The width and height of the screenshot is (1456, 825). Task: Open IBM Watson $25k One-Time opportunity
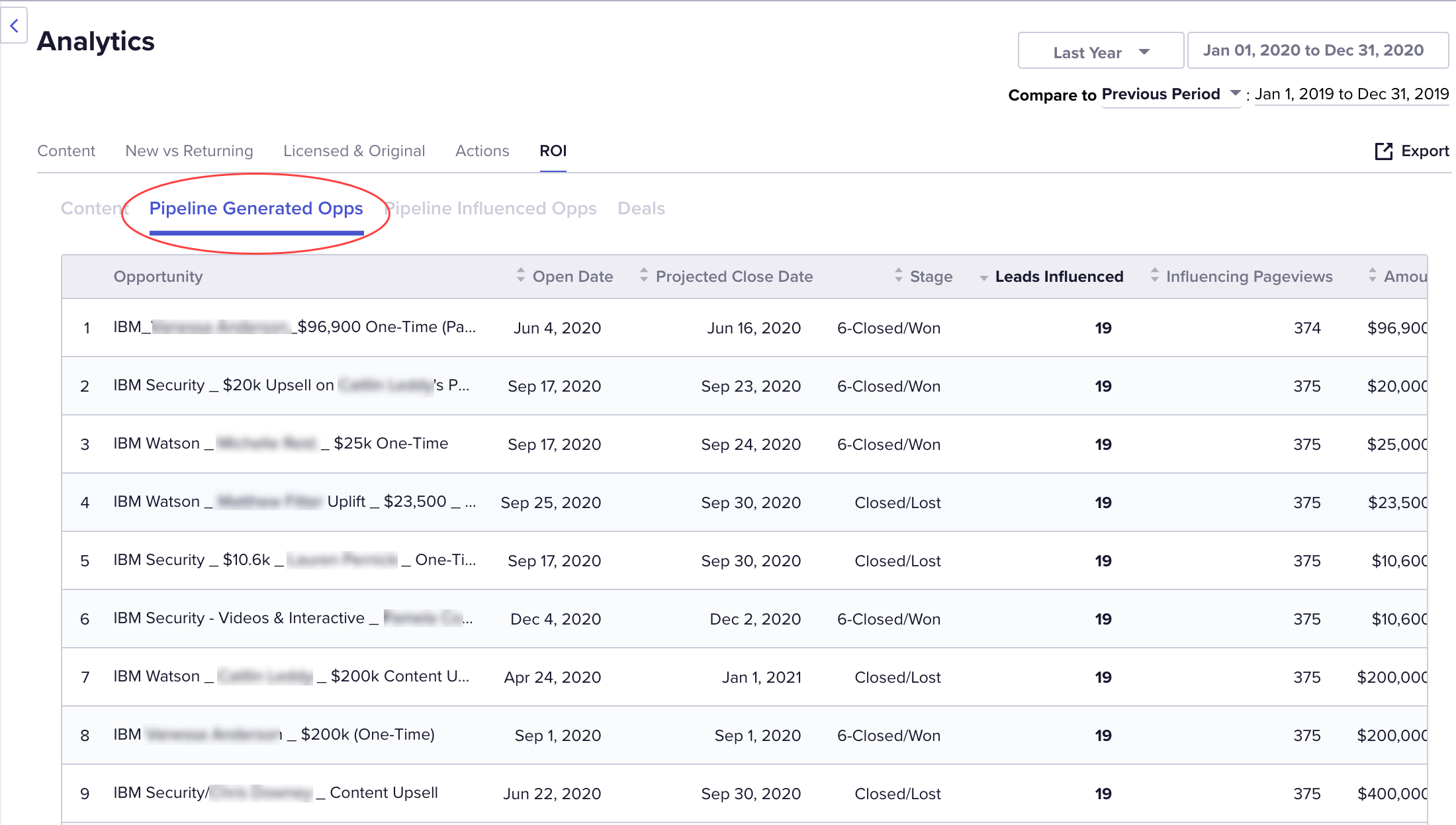point(281,444)
